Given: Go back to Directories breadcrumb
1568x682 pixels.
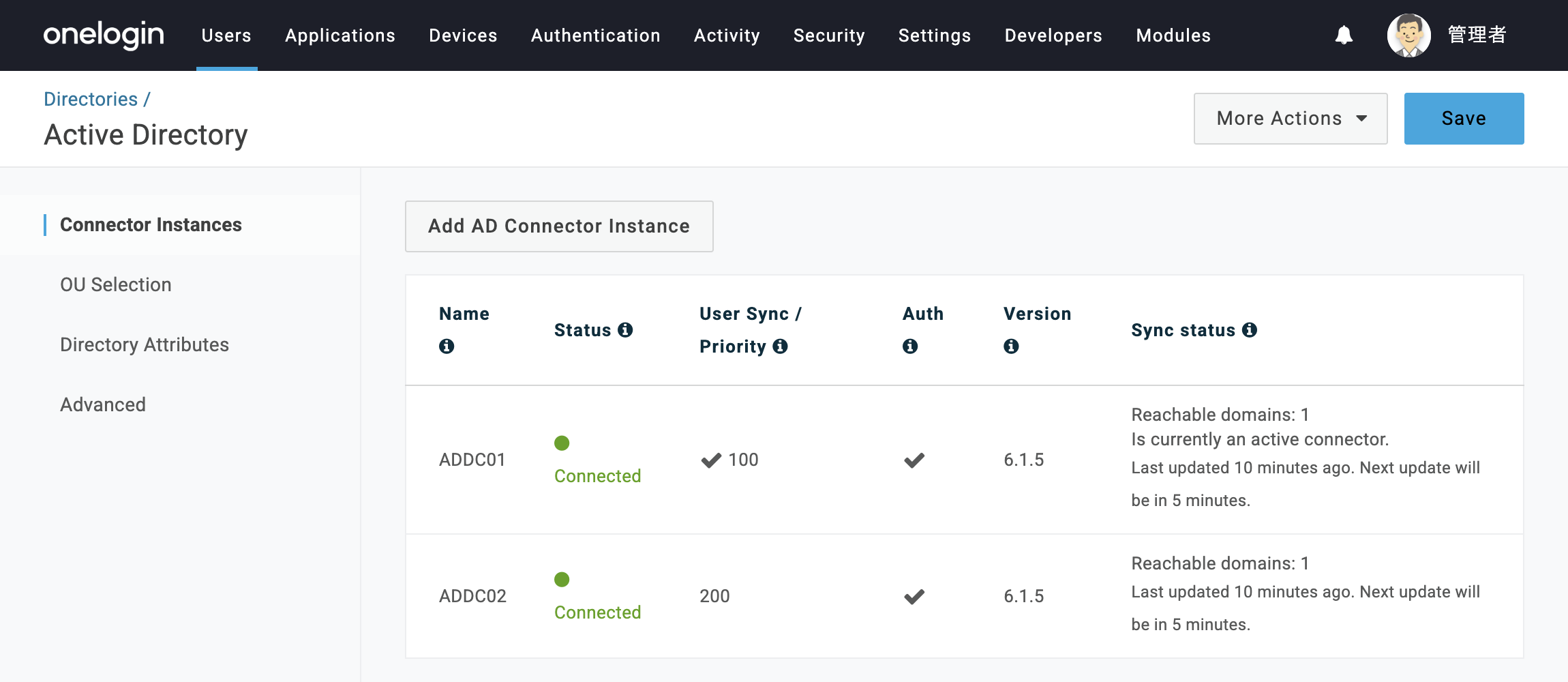Looking at the screenshot, I should 91,100.
